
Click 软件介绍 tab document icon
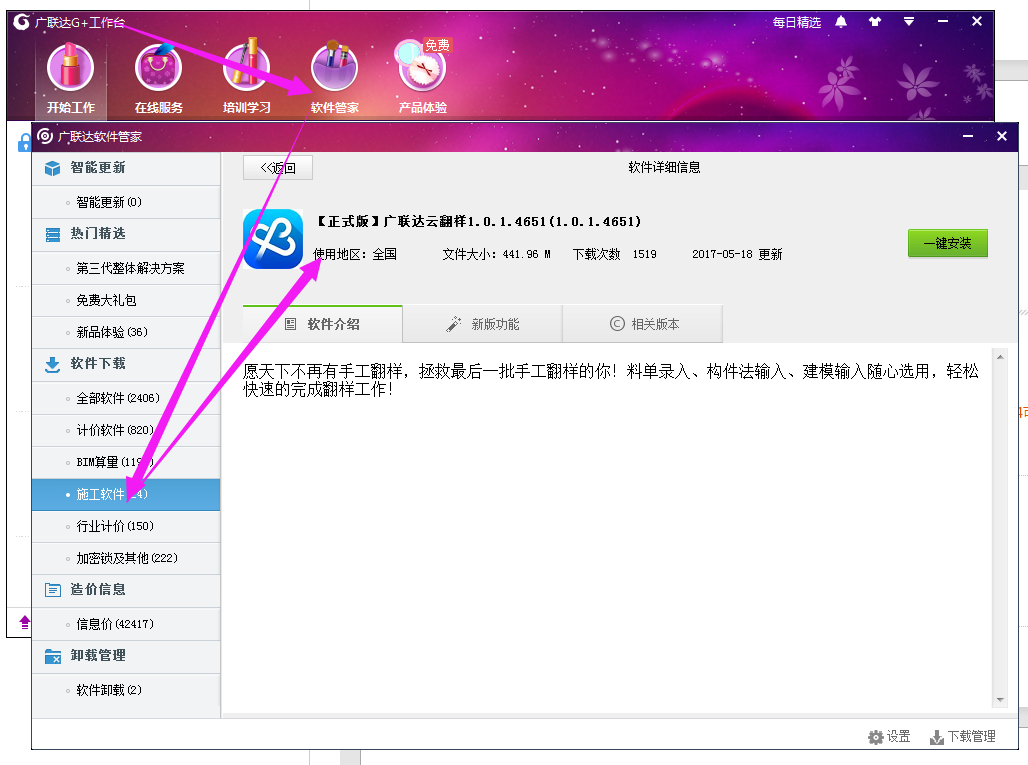pos(290,324)
